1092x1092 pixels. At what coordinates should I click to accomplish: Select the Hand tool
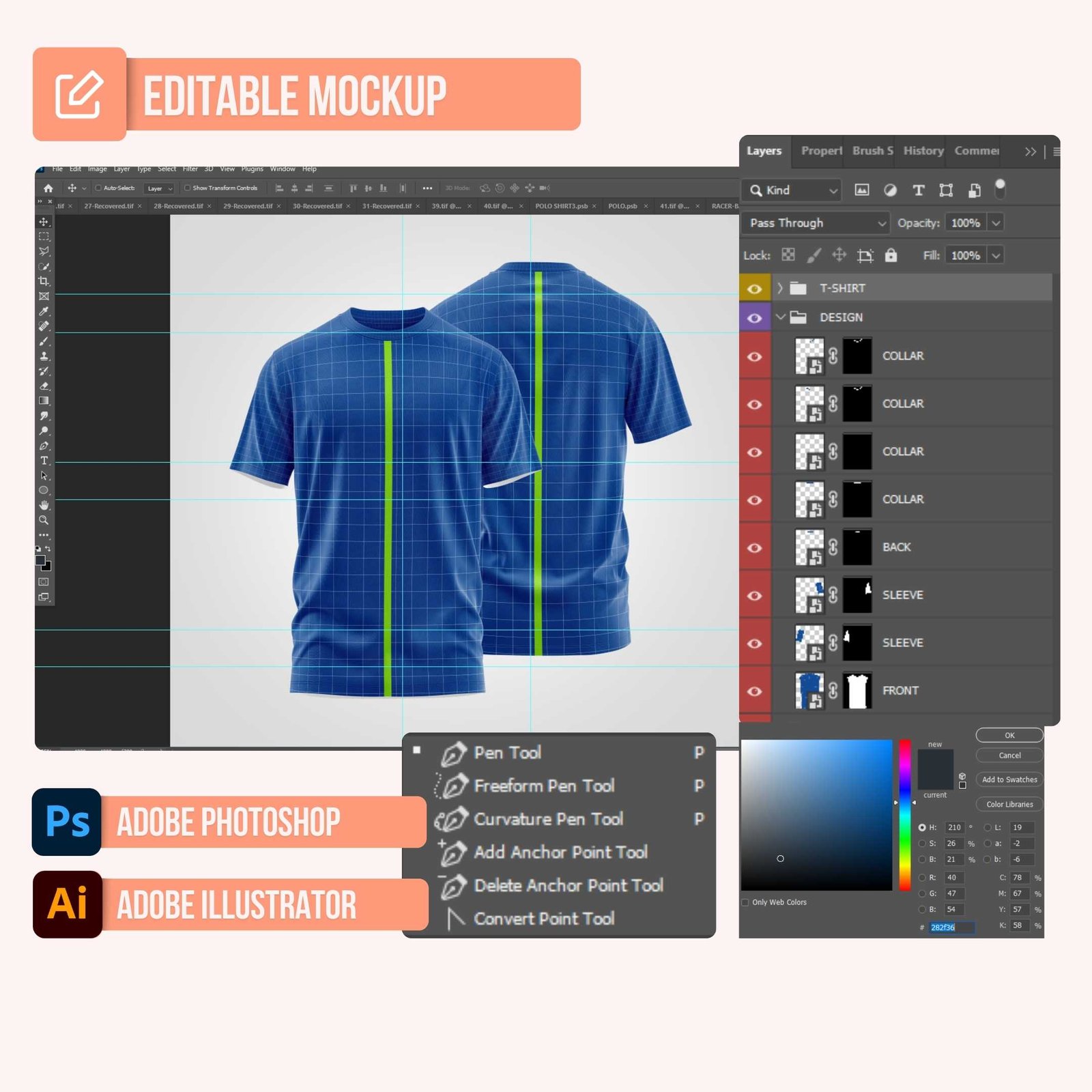(44, 505)
